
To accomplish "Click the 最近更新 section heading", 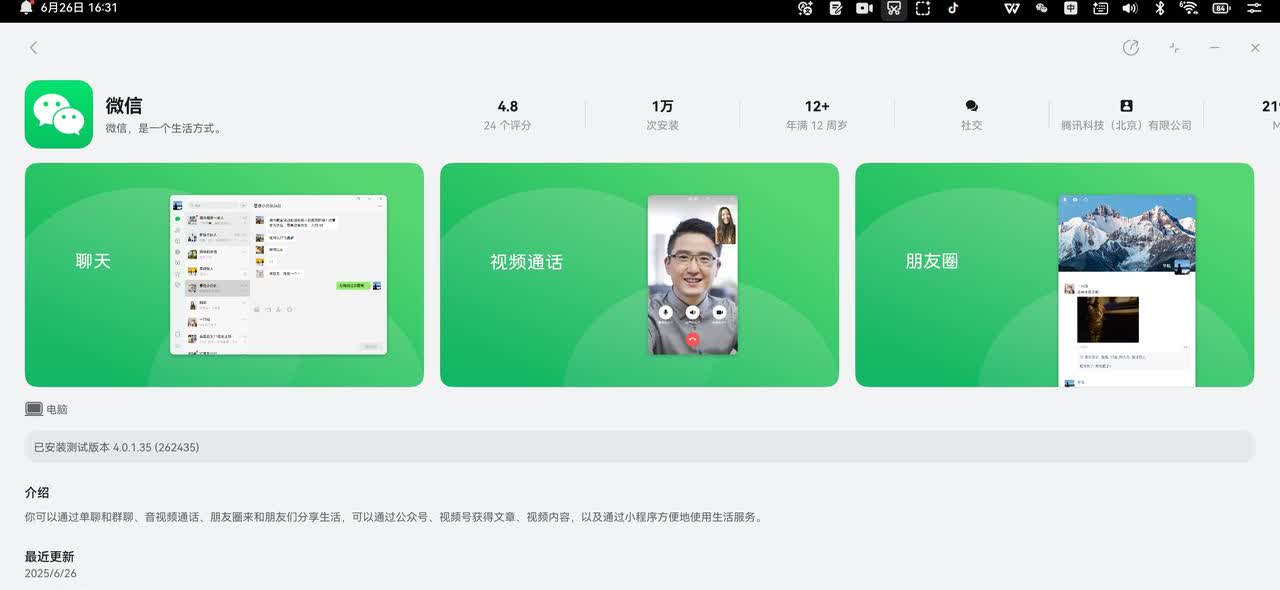I will point(49,557).
